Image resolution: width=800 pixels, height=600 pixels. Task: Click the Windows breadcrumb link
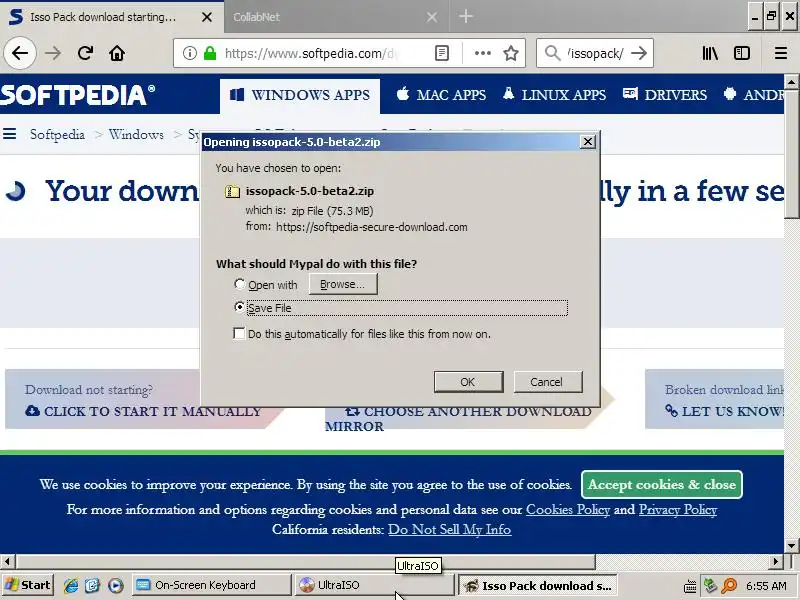click(x=136, y=135)
